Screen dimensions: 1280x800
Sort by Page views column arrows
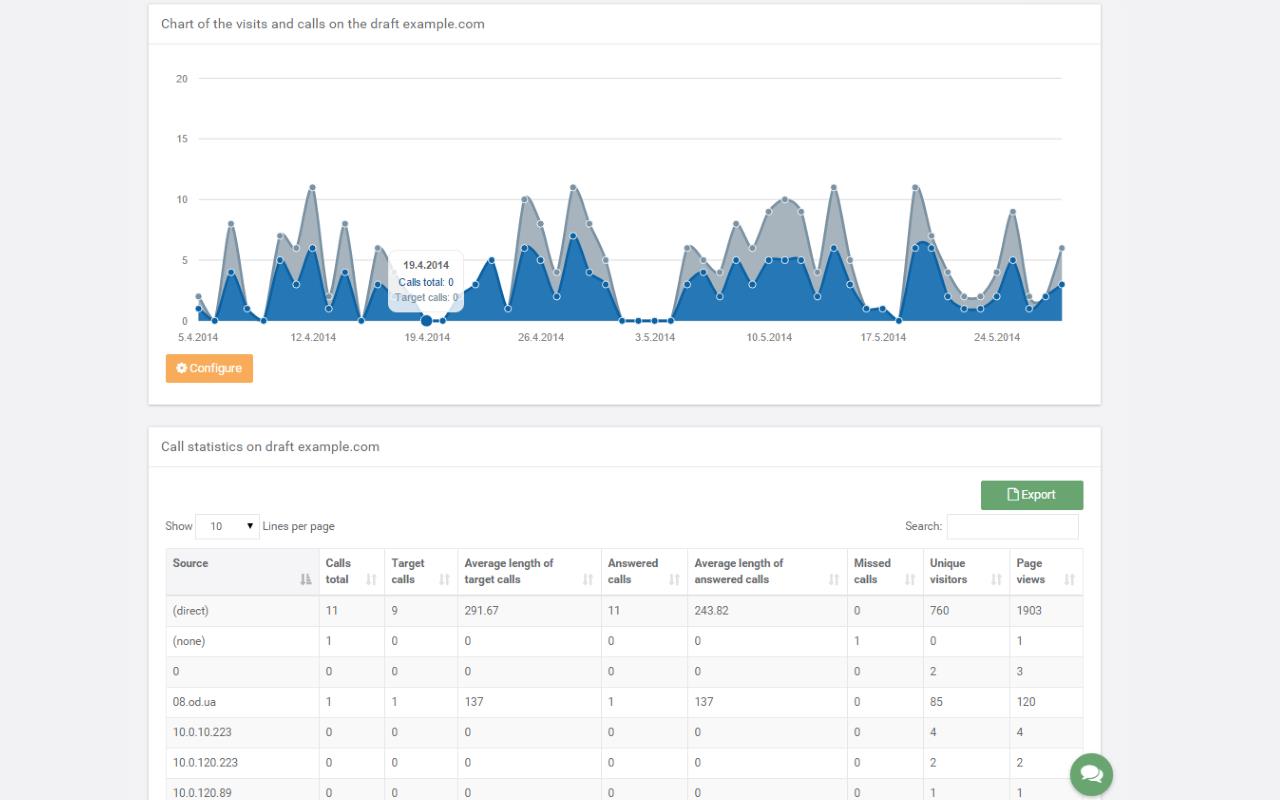(1069, 579)
